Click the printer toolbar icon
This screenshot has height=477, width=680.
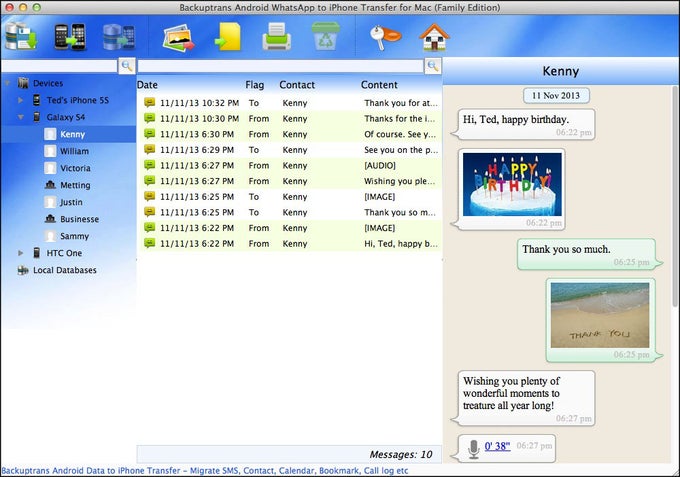pos(277,37)
